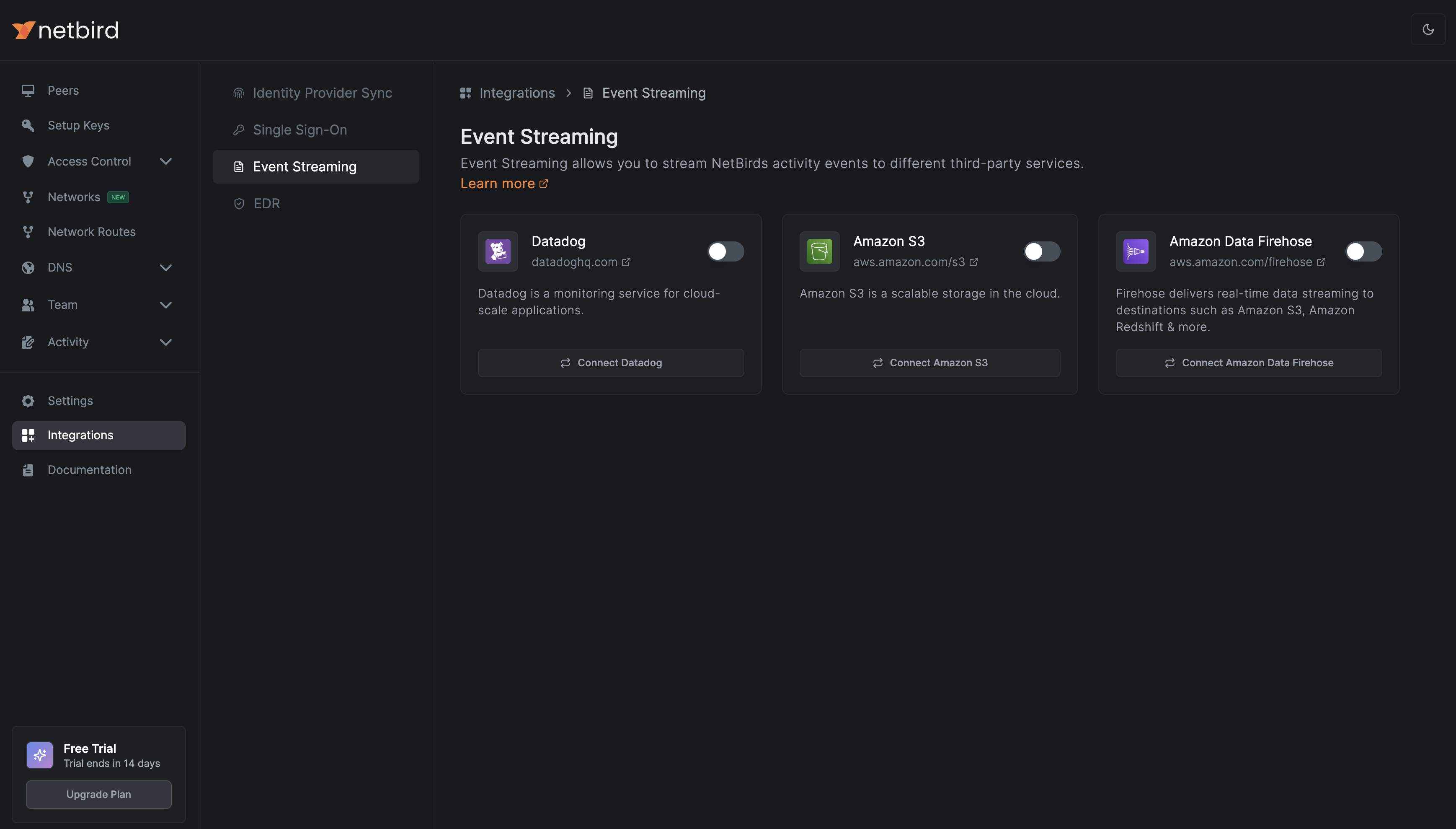Screen dimensions: 1456x829
Task: Click the Amazon S3 bucket icon
Action: click(819, 251)
